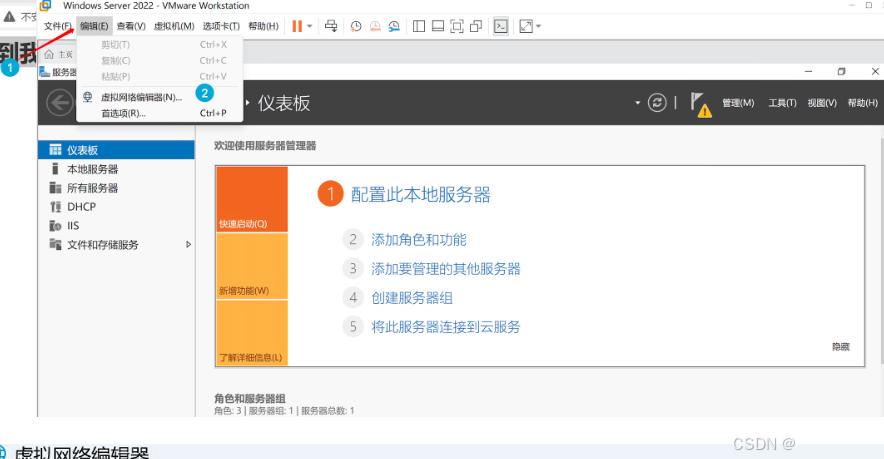Screen dimensions: 884x459
Task: Select 文件和存储服务 in the sidebar
Action: (x=116, y=245)
